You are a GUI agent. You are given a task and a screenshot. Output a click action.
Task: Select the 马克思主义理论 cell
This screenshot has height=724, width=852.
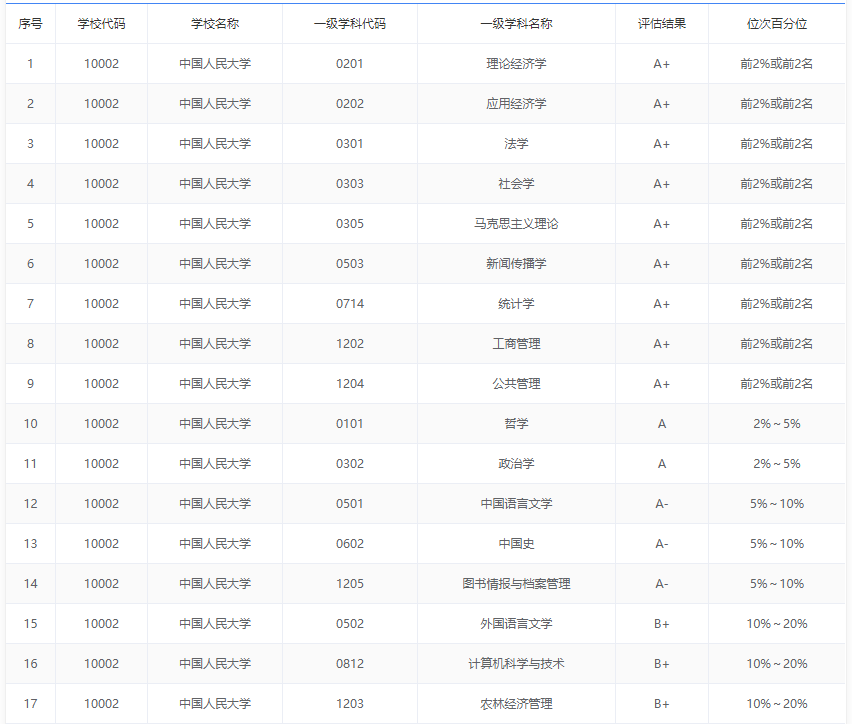(x=516, y=223)
